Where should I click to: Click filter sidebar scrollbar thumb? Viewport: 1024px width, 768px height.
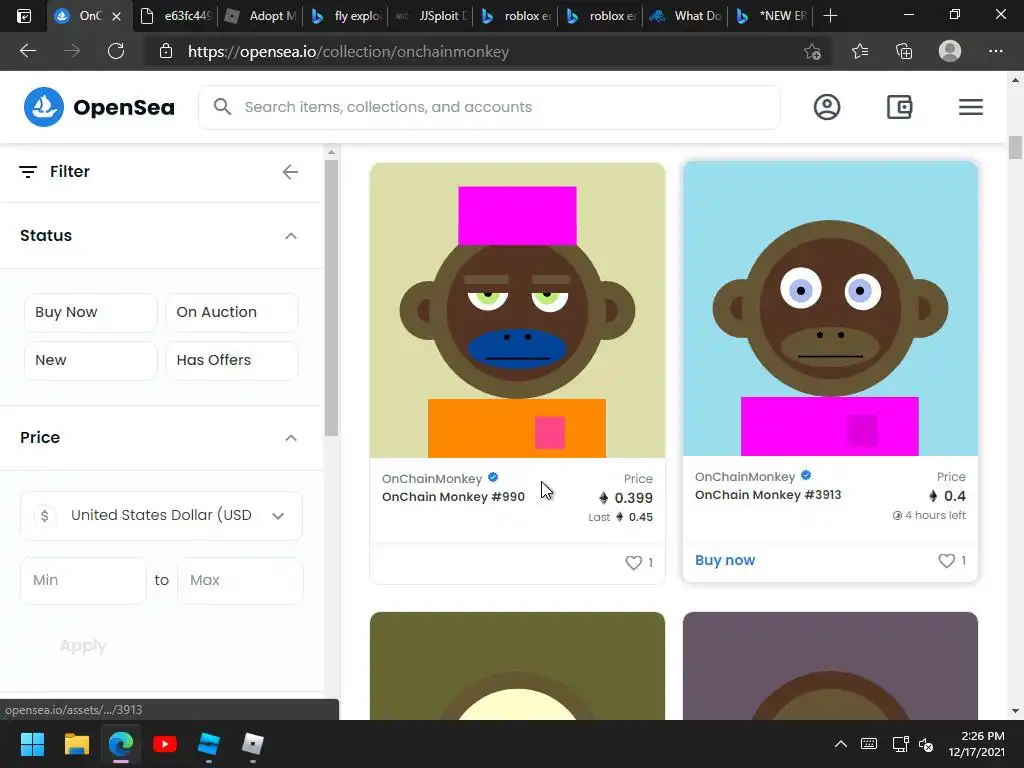tap(331, 297)
